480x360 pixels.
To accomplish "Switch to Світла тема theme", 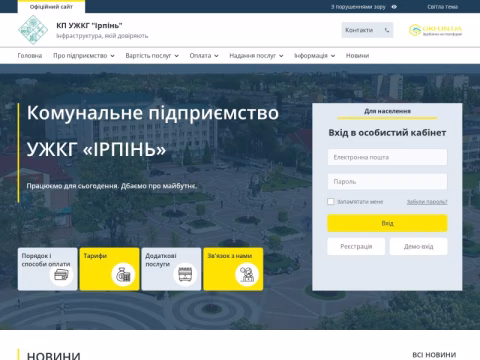I will coord(442,7).
